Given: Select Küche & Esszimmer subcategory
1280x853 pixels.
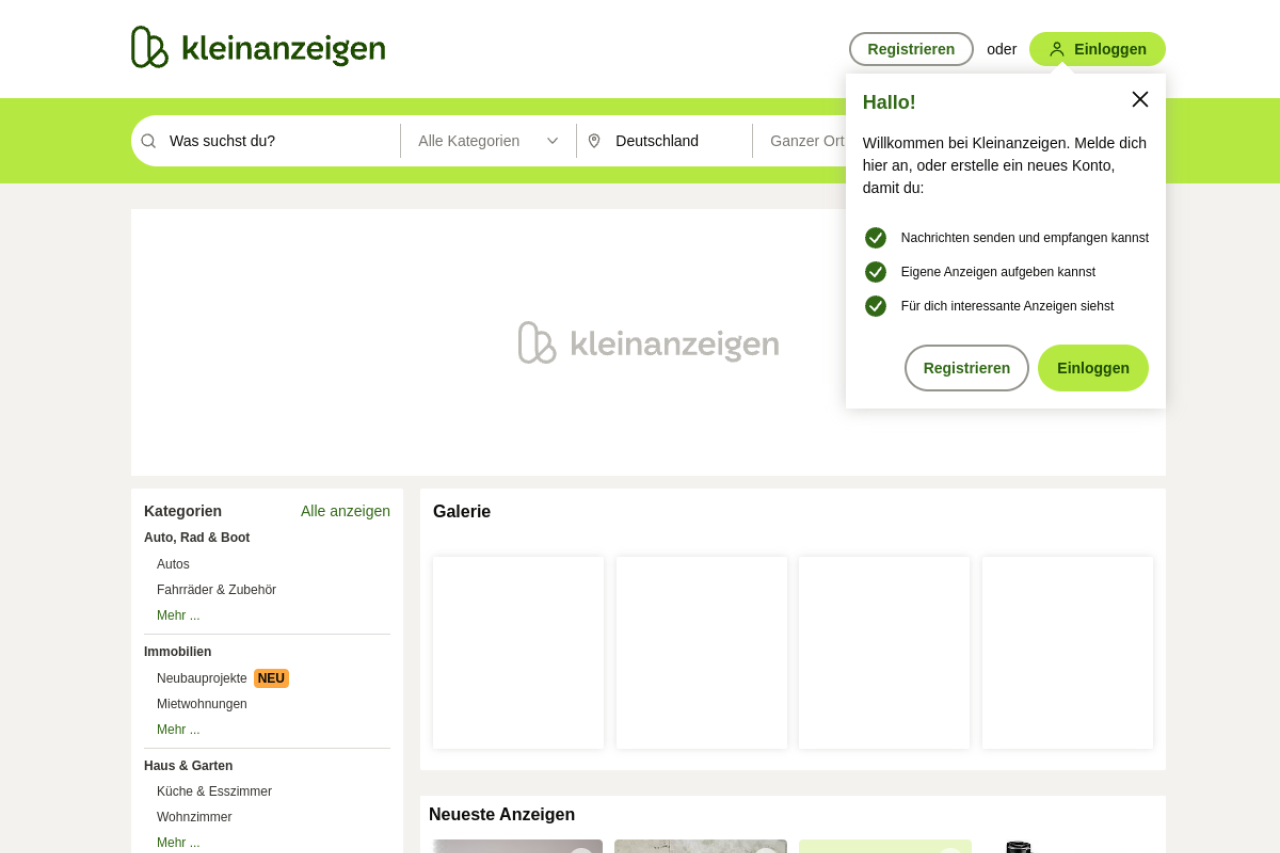Looking at the screenshot, I should pos(214,792).
